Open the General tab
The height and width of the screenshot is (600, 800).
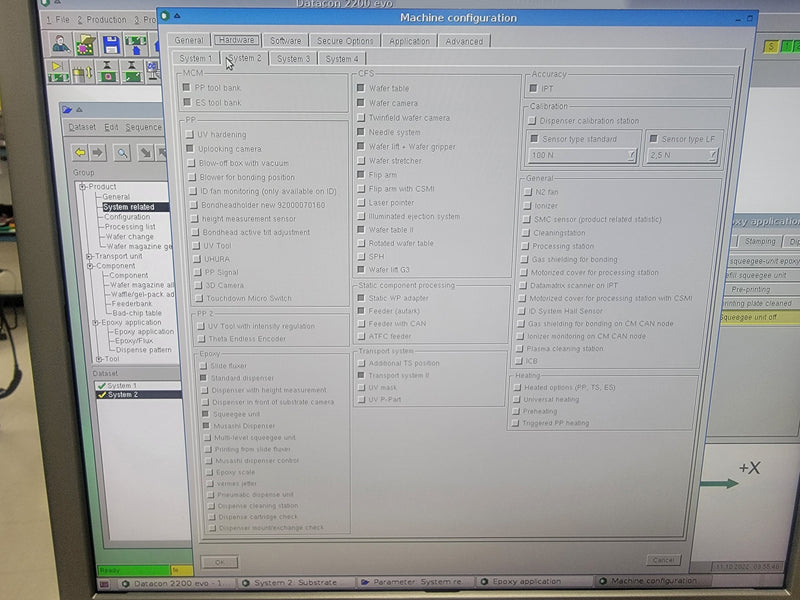click(x=189, y=40)
